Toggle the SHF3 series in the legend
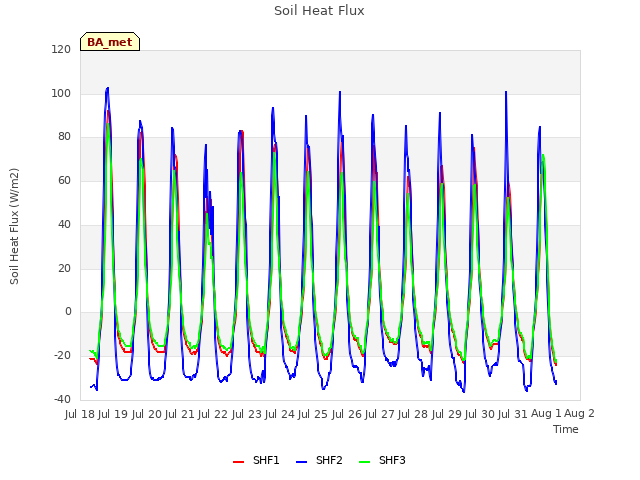Screen dimensions: 640x480 point(382,460)
